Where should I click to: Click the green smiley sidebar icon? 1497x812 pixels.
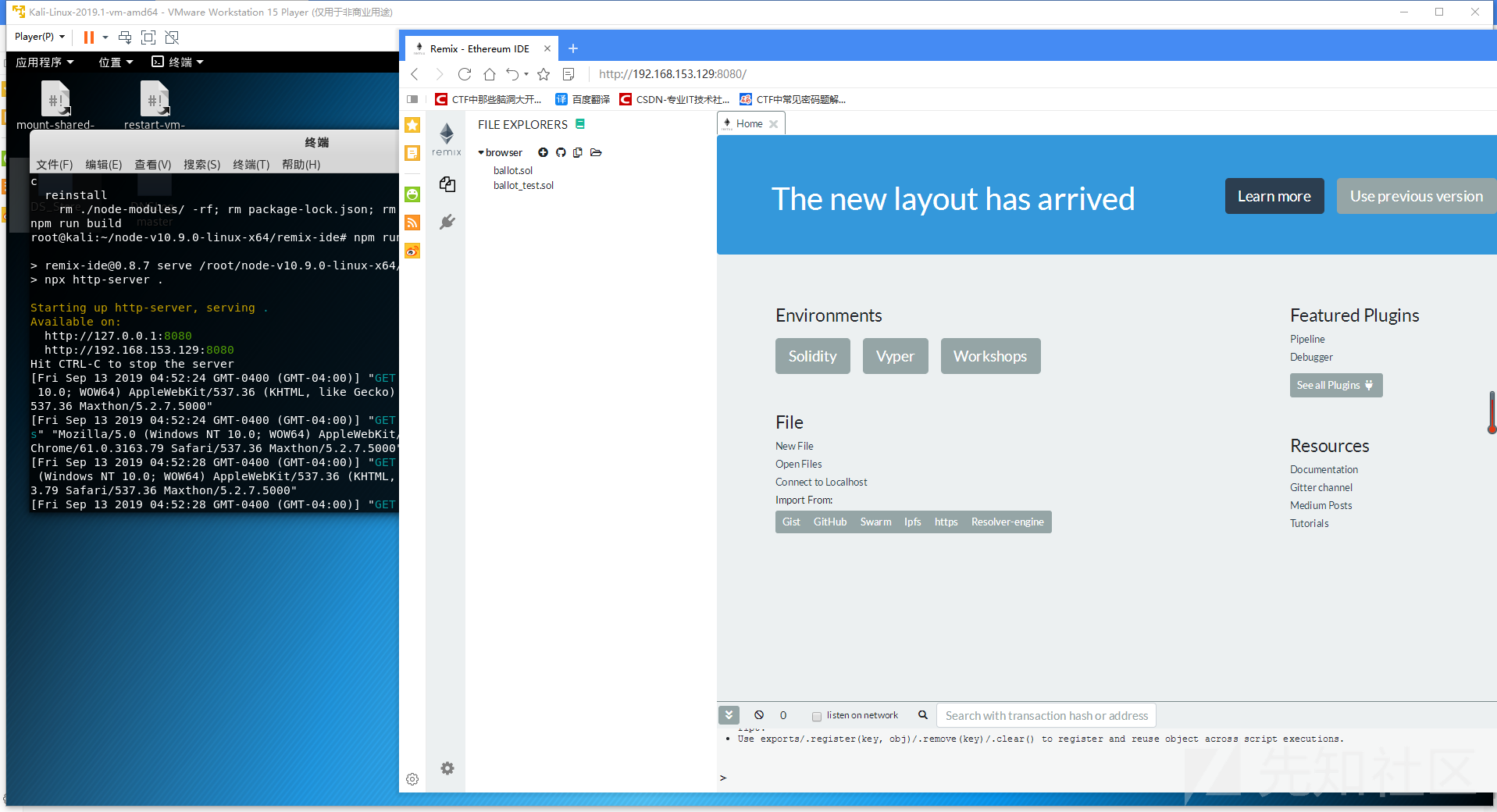(412, 194)
